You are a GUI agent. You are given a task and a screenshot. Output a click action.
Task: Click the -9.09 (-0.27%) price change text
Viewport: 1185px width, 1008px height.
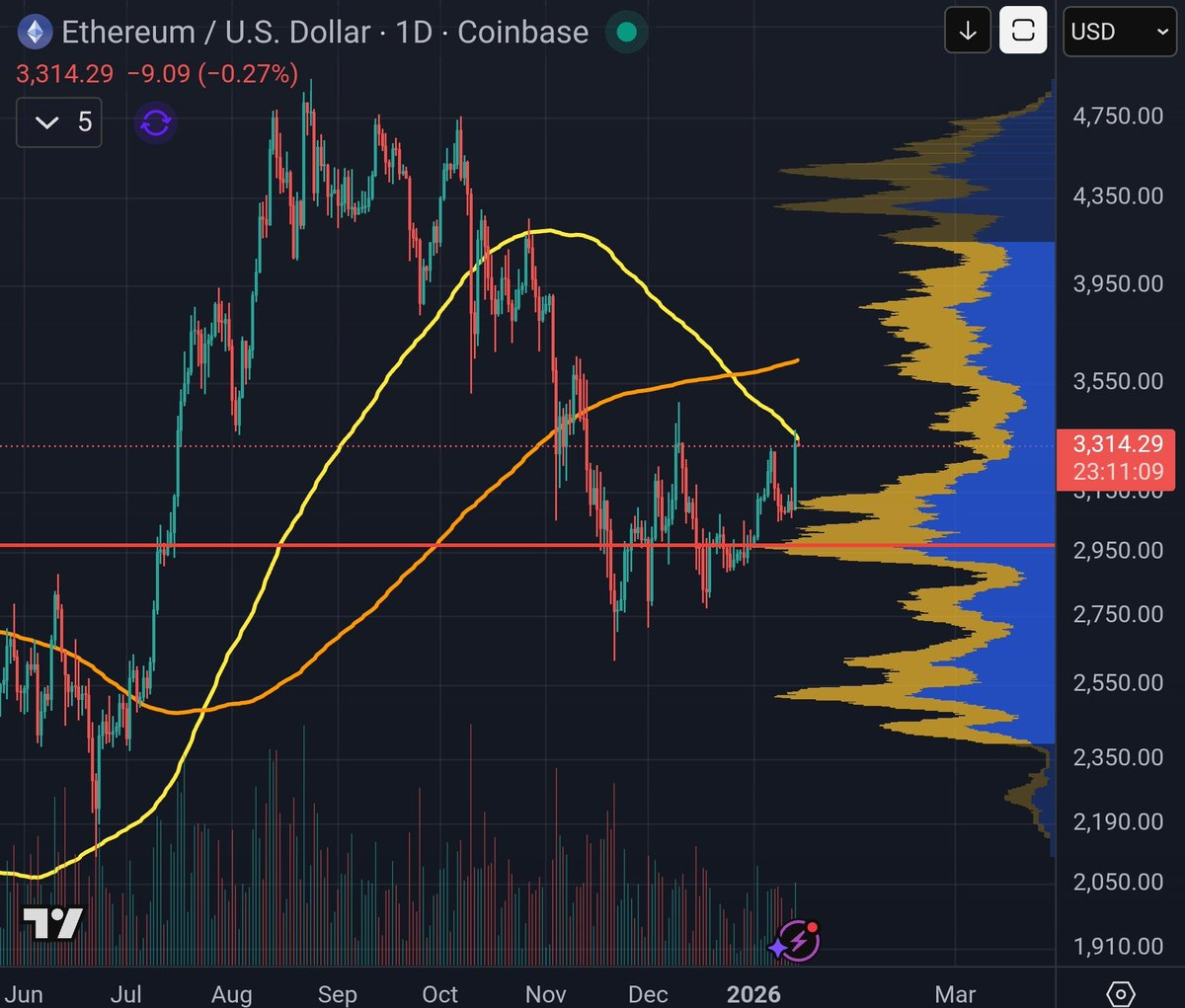(x=212, y=74)
